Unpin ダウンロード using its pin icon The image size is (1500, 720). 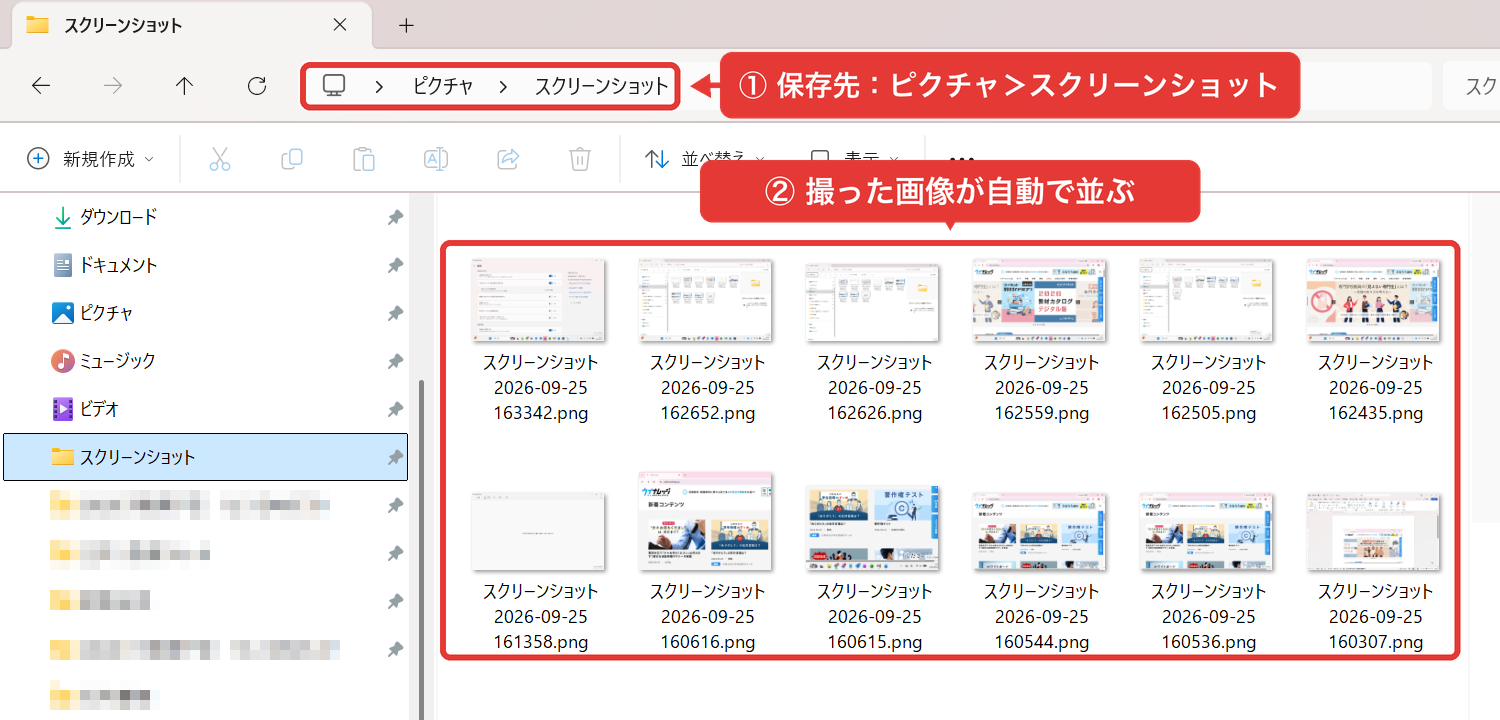pos(396,217)
